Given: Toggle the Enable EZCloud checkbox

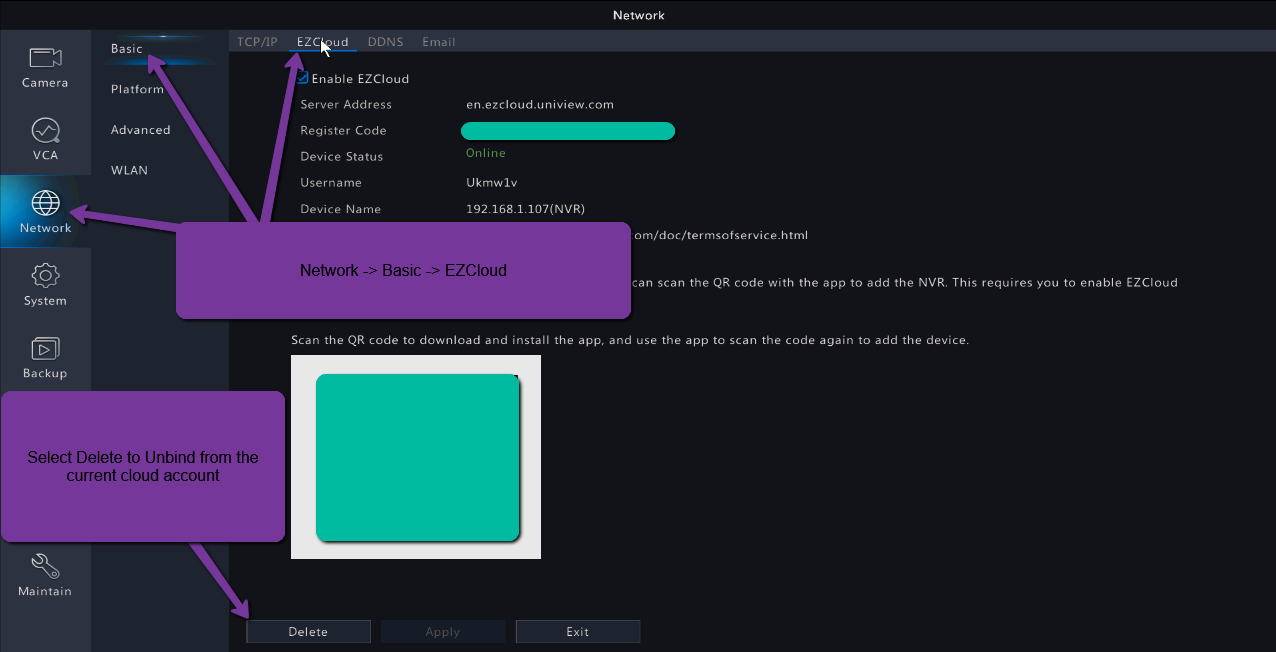Looking at the screenshot, I should point(302,78).
